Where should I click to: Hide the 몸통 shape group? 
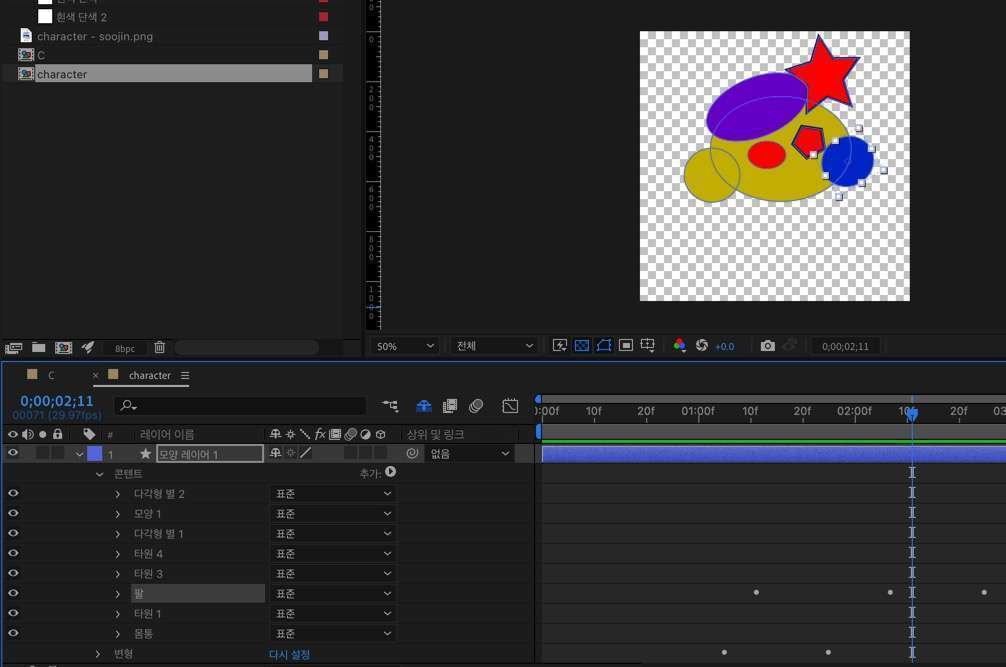pyautogui.click(x=13, y=634)
